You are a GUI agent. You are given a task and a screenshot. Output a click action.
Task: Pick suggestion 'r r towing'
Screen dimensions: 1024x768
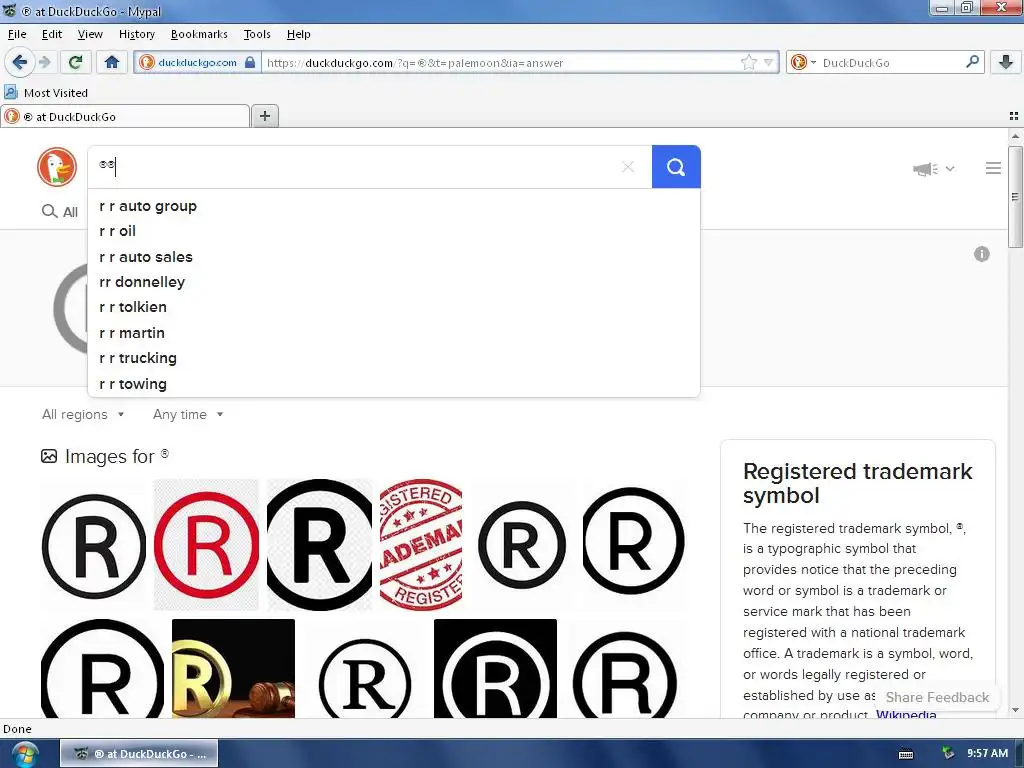tap(394, 383)
